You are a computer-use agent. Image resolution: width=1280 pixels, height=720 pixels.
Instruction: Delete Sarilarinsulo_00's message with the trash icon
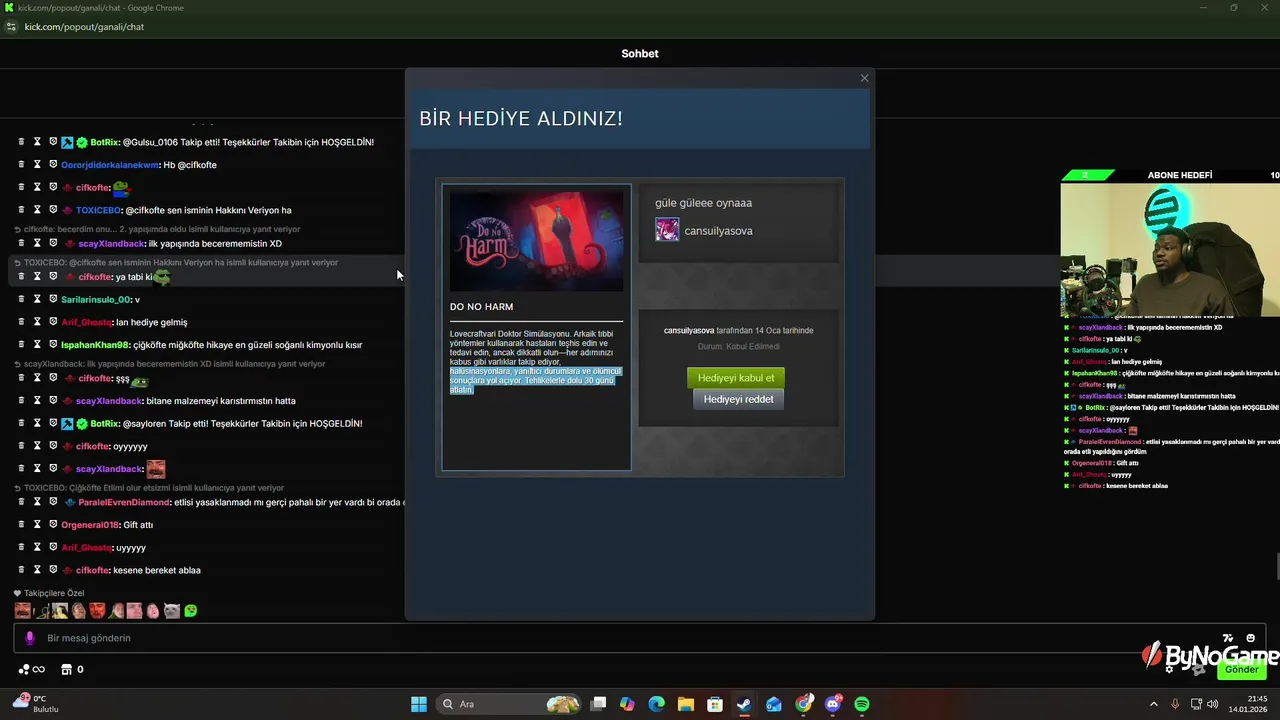tap(21, 300)
